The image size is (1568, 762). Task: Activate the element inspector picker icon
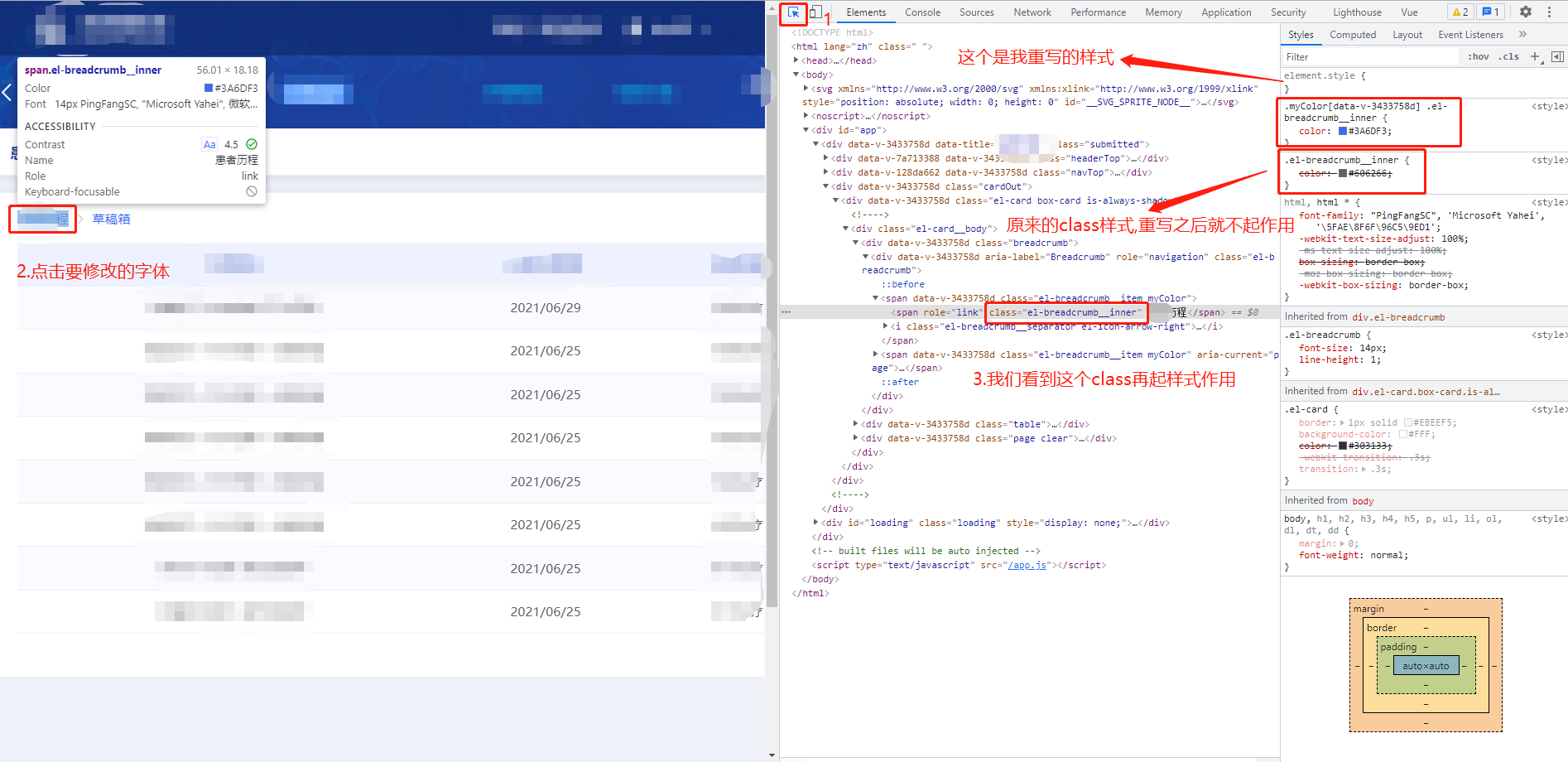coord(793,12)
